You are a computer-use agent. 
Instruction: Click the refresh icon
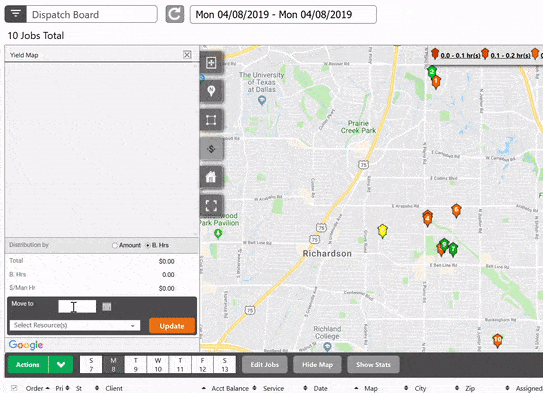pyautogui.click(x=175, y=14)
